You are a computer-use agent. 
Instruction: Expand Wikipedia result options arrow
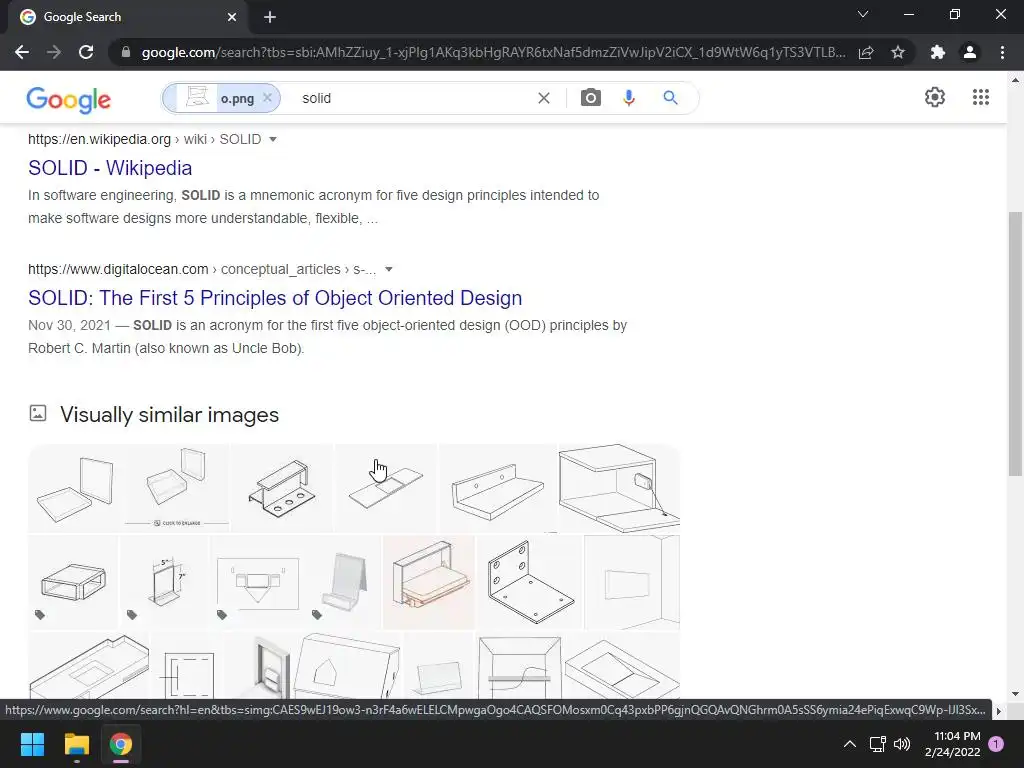coord(273,139)
